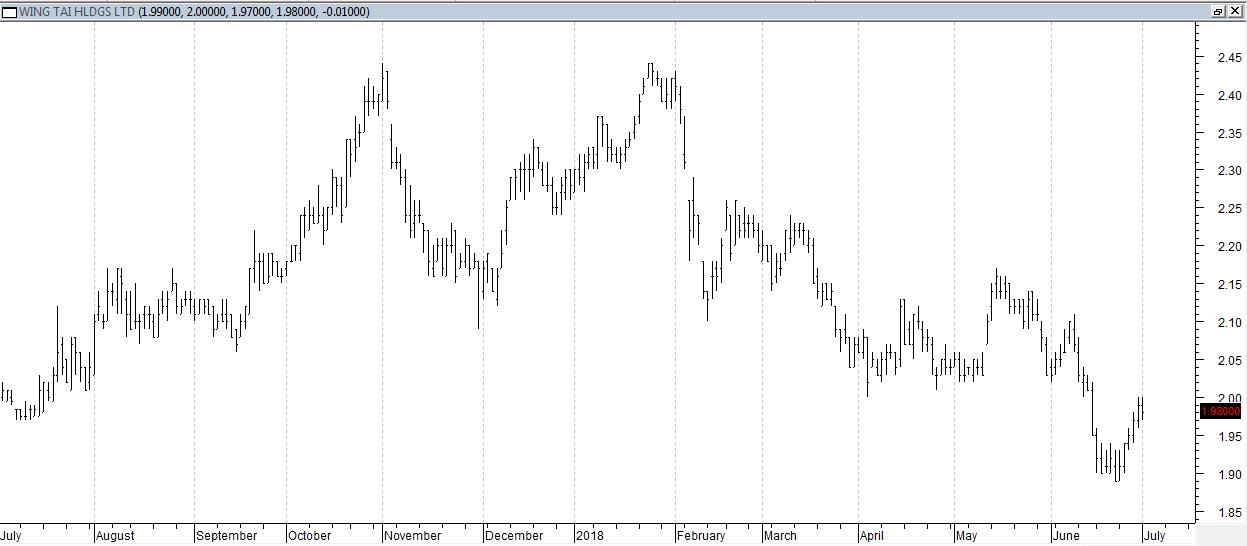Select the 2.40 price axis label

1230,96
